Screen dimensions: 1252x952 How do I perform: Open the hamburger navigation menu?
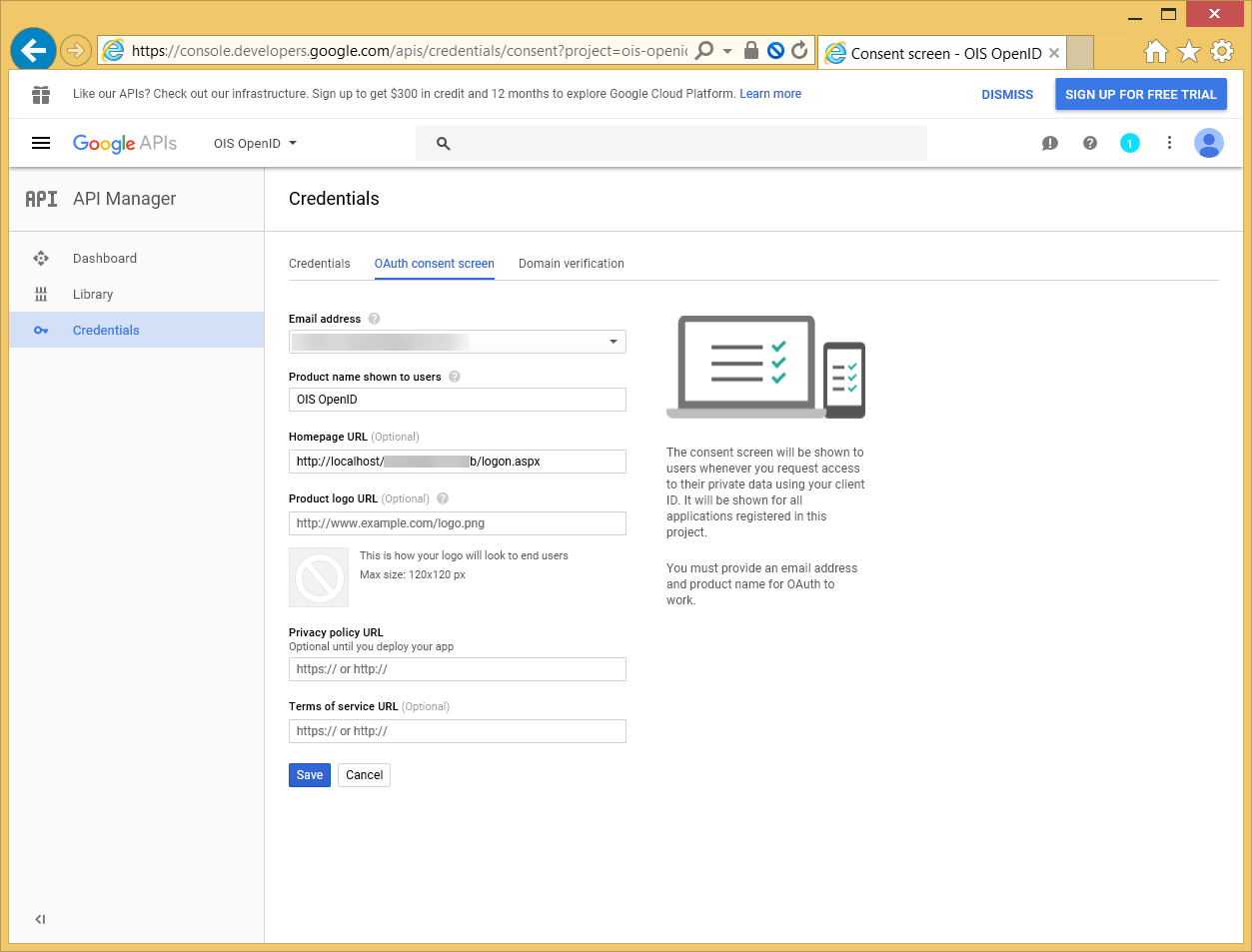41,143
